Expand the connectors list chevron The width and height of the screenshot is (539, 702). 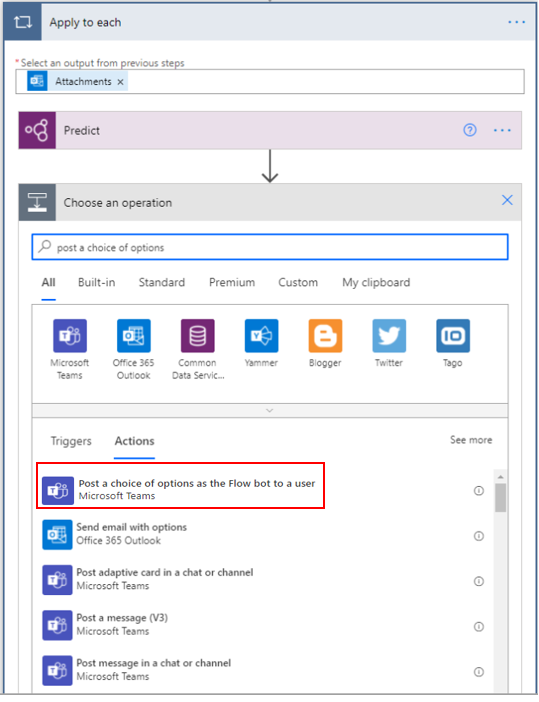pos(270,411)
